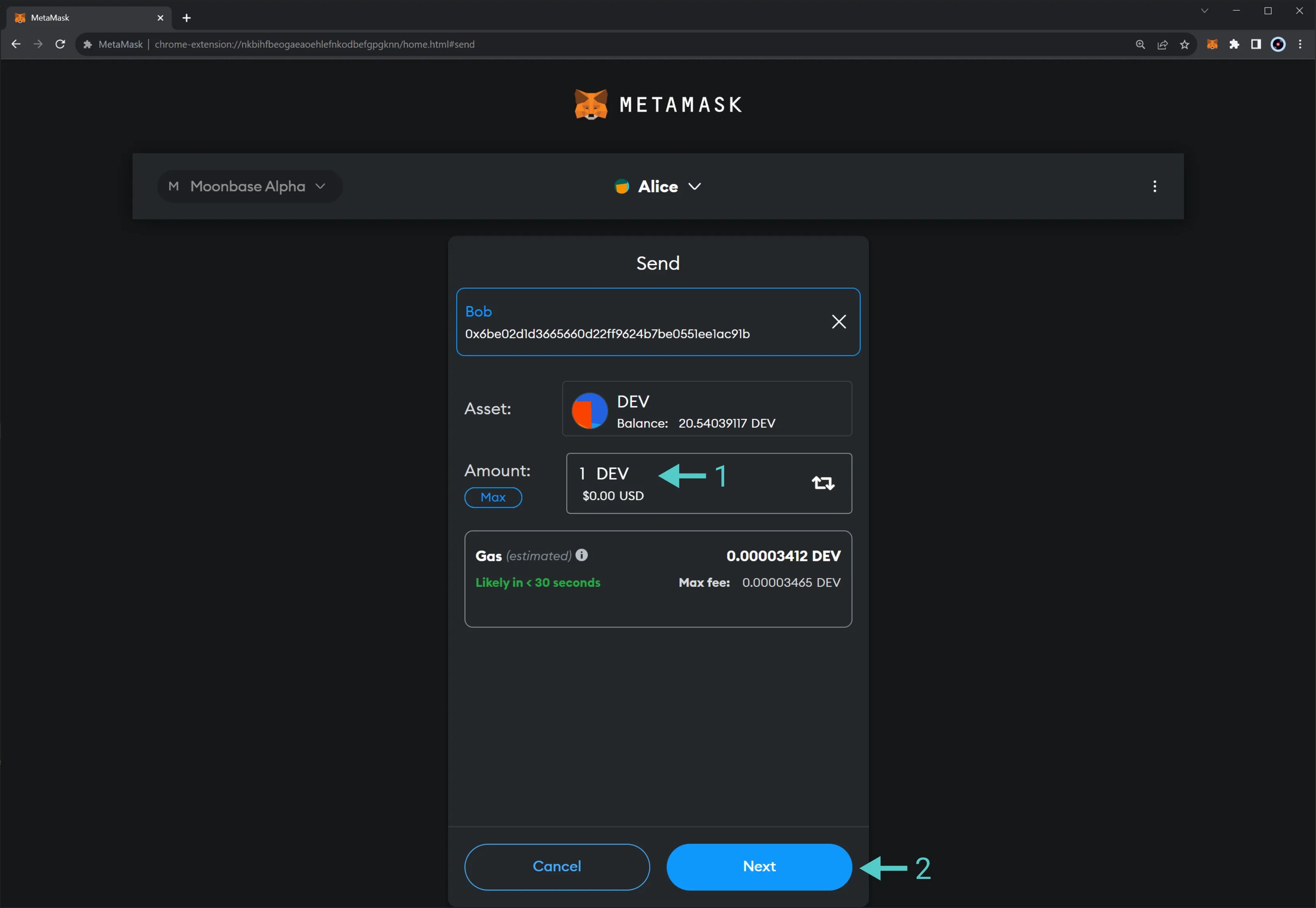1316x908 pixels.
Task: Expand the tab search chevron
Action: click(x=1204, y=11)
